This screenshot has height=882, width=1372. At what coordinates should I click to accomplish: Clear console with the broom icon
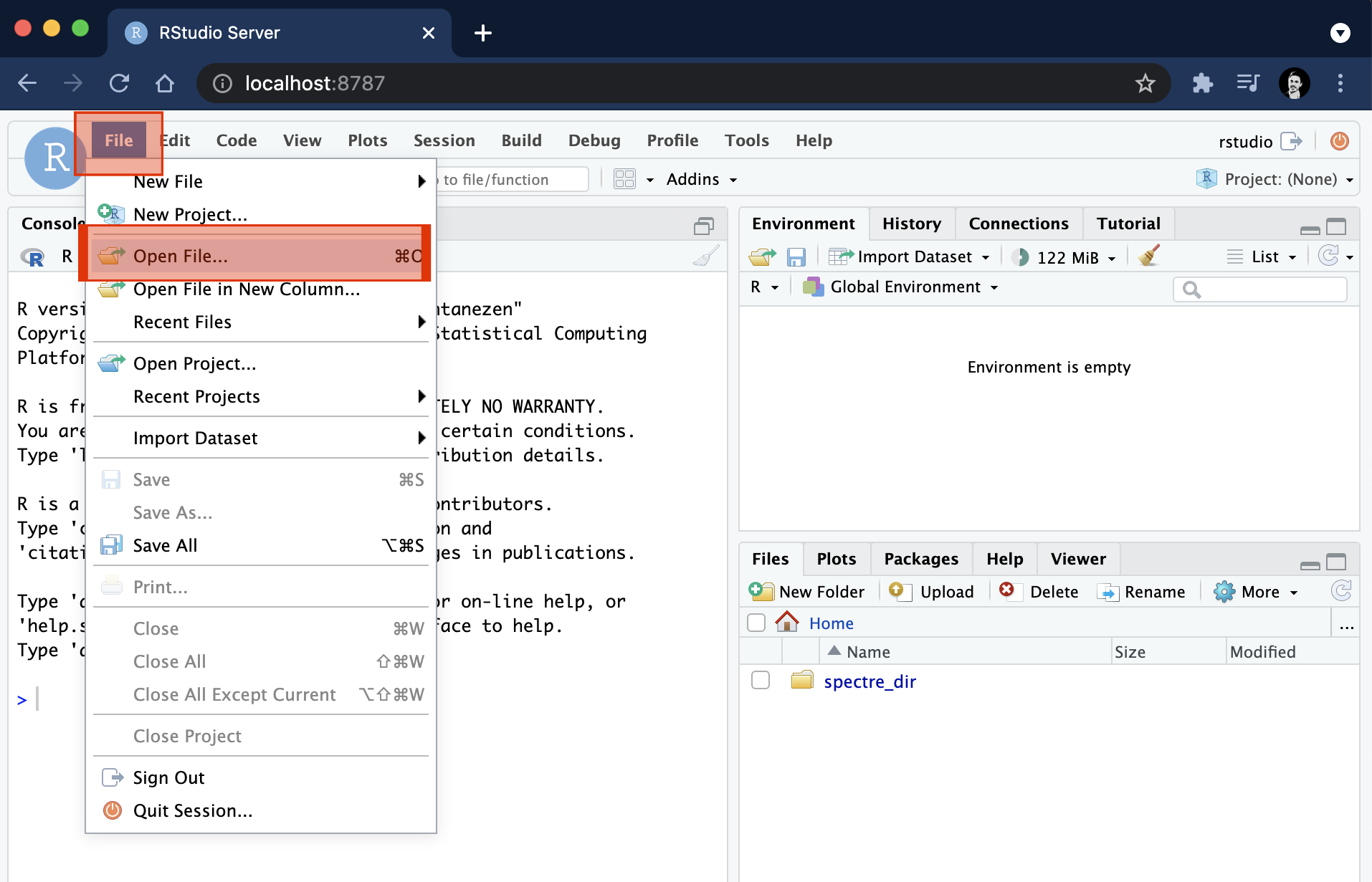click(705, 257)
